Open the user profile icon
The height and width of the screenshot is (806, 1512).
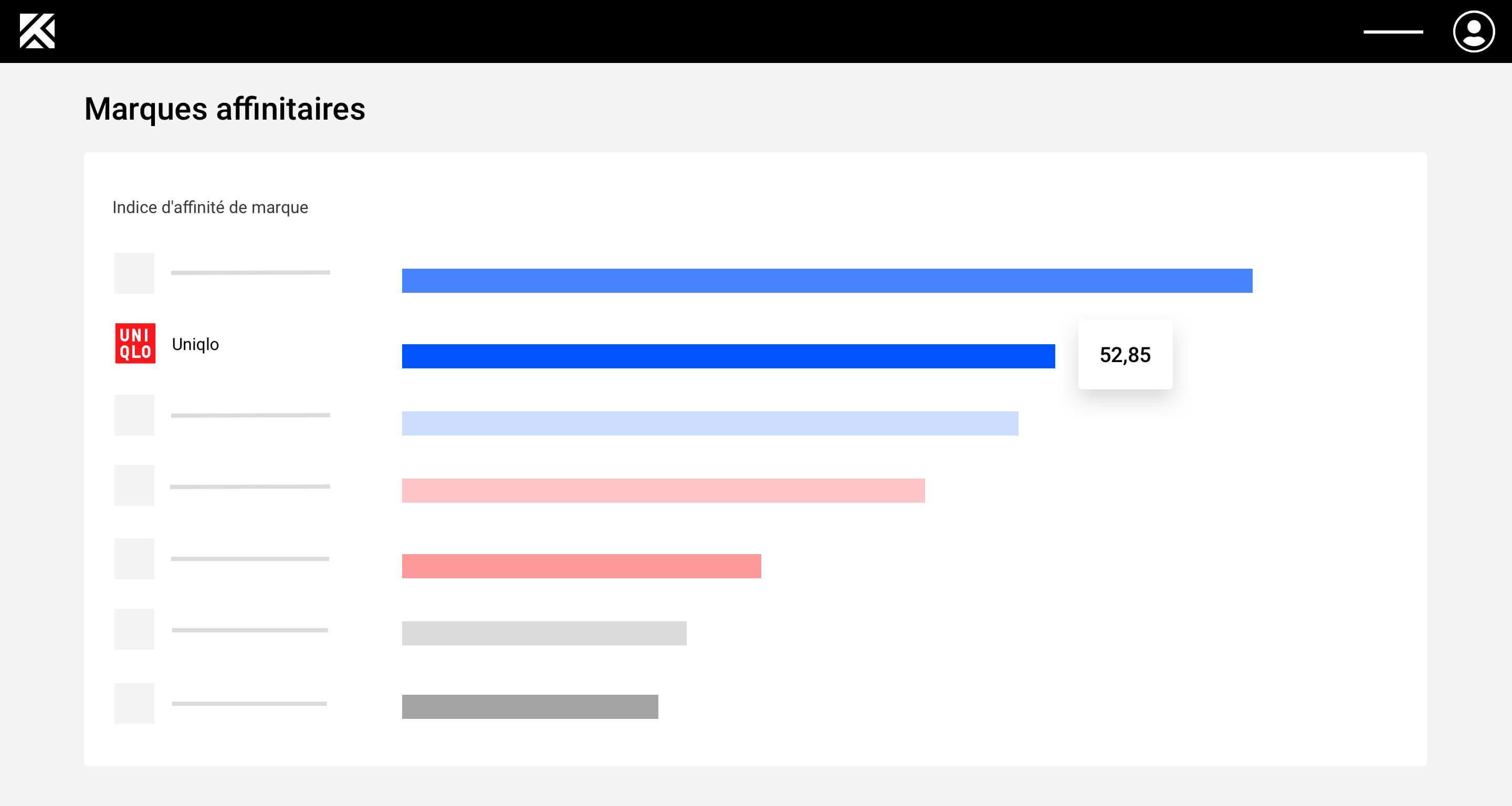point(1473,31)
